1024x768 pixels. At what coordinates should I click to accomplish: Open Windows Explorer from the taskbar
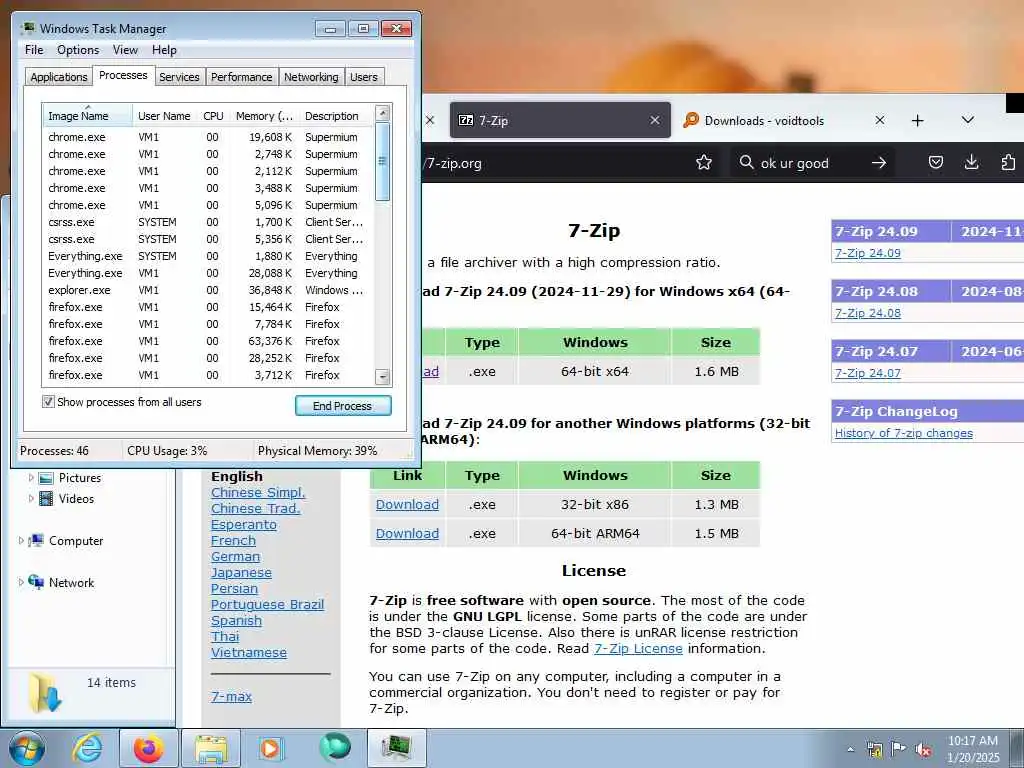[x=211, y=748]
